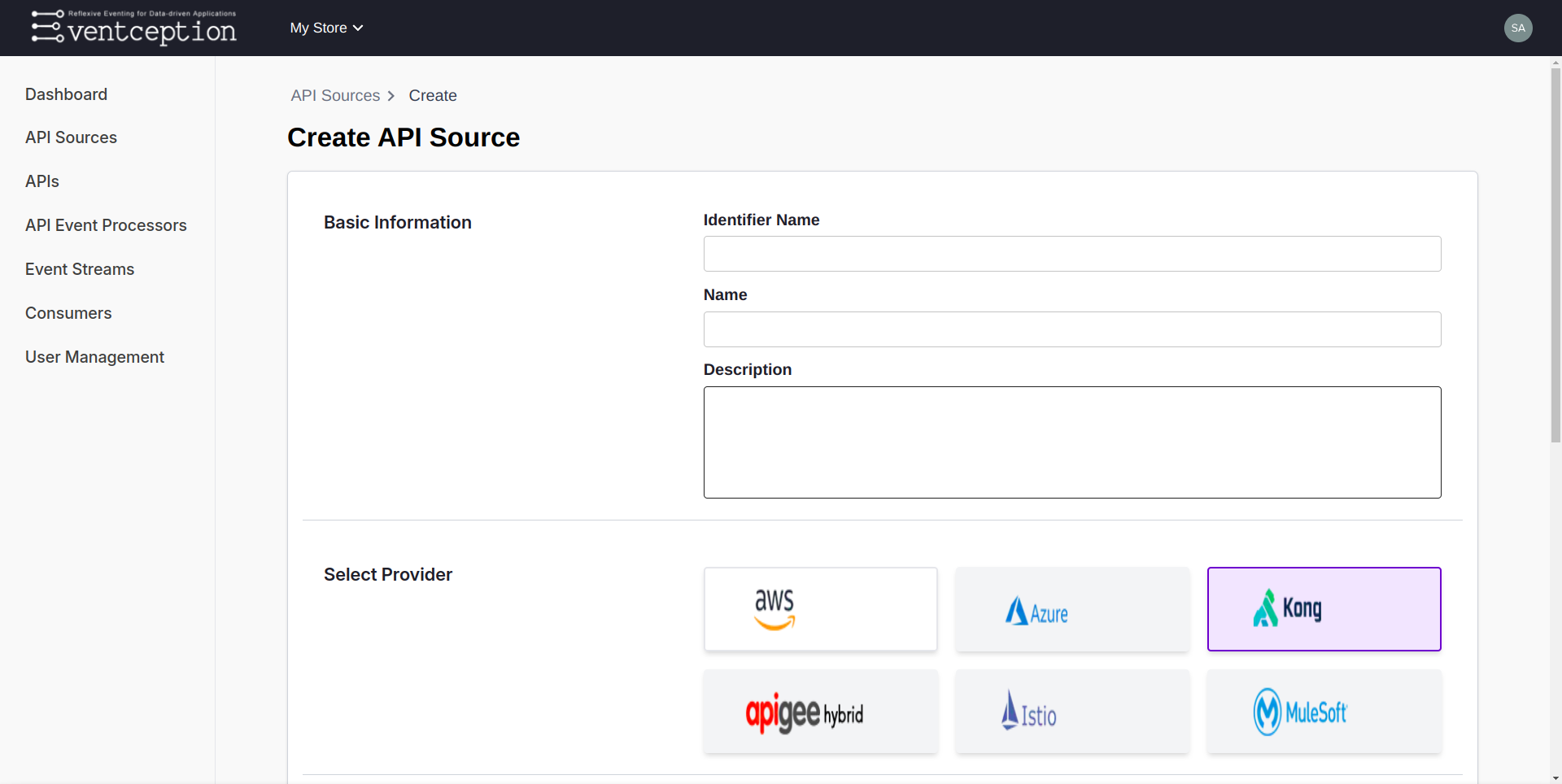Click the breadcrumb chevron separator
Screen dimensions: 1562x784
coord(391,96)
